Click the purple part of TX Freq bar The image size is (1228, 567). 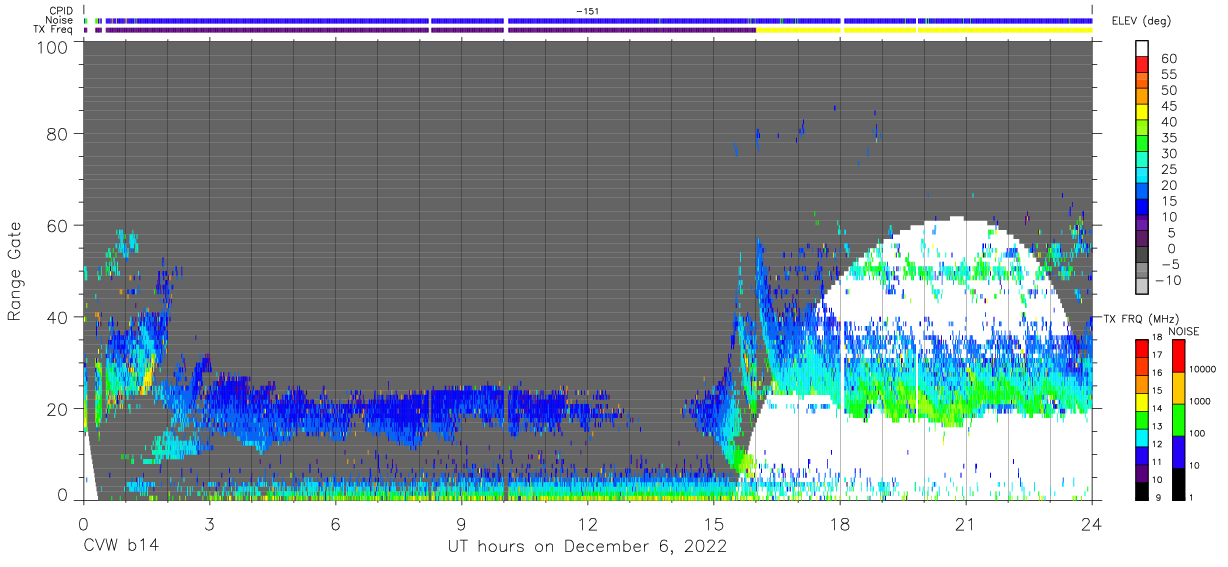[x=430, y=30]
